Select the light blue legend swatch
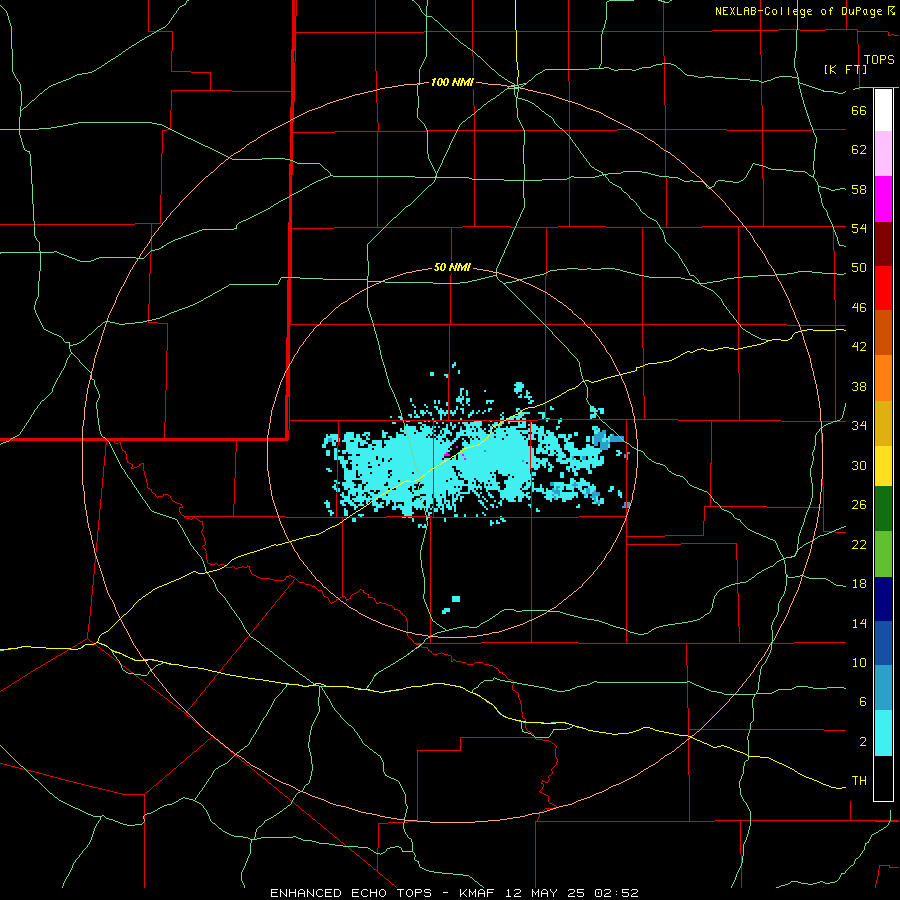Image resolution: width=900 pixels, height=900 pixels. (883, 688)
